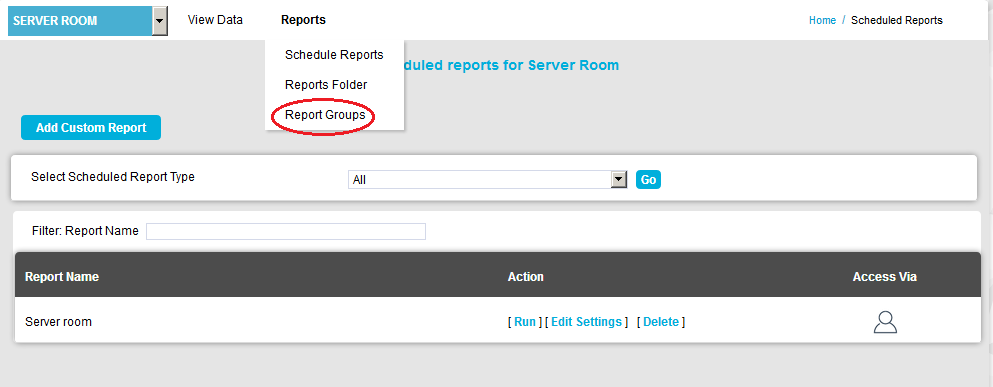The height and width of the screenshot is (387, 993).
Task: Edit Settings for Server room report
Action: [586, 322]
